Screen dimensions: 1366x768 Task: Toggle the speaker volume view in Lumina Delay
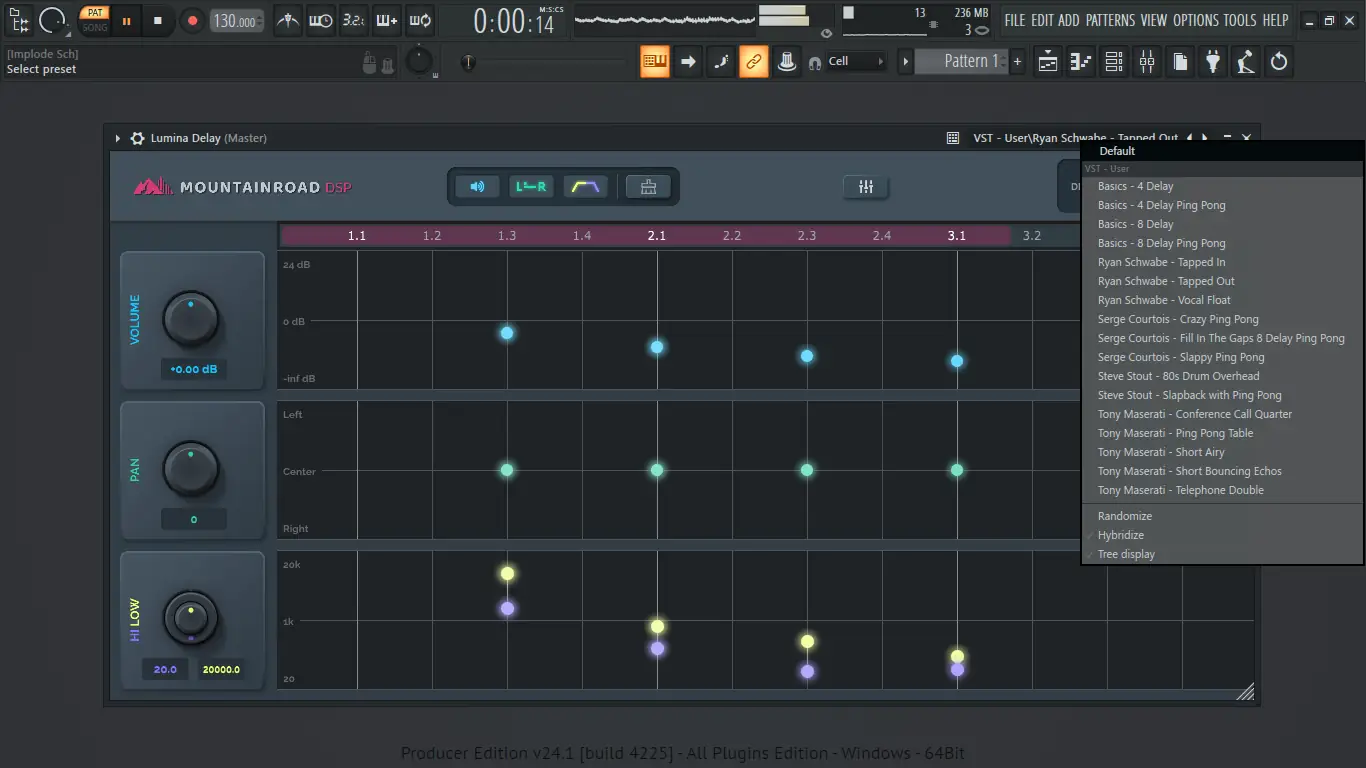(x=478, y=187)
